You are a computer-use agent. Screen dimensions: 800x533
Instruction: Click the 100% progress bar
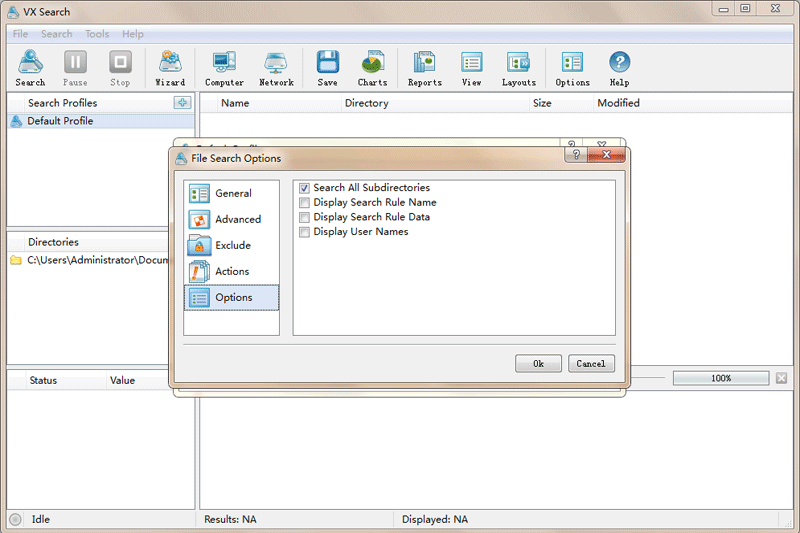click(720, 379)
